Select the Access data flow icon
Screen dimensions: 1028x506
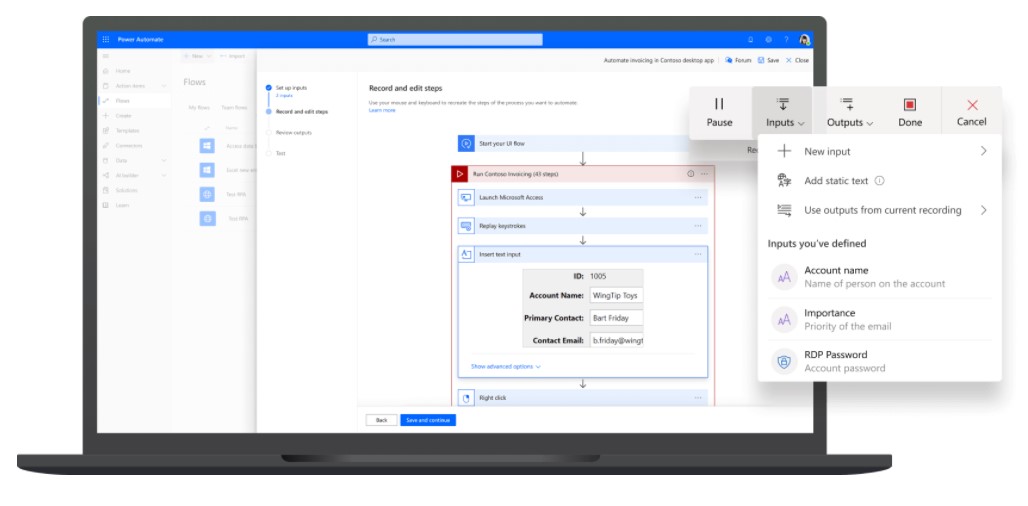[207, 146]
